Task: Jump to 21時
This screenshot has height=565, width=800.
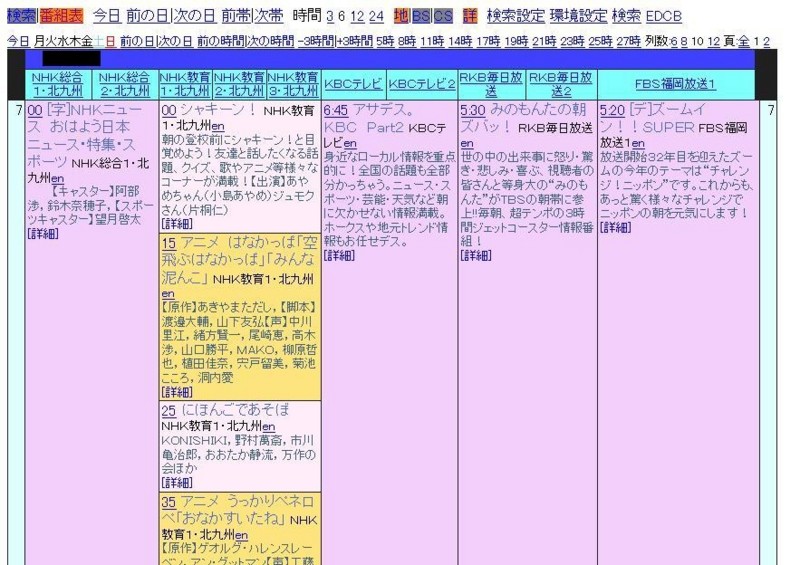Action: 544,41
